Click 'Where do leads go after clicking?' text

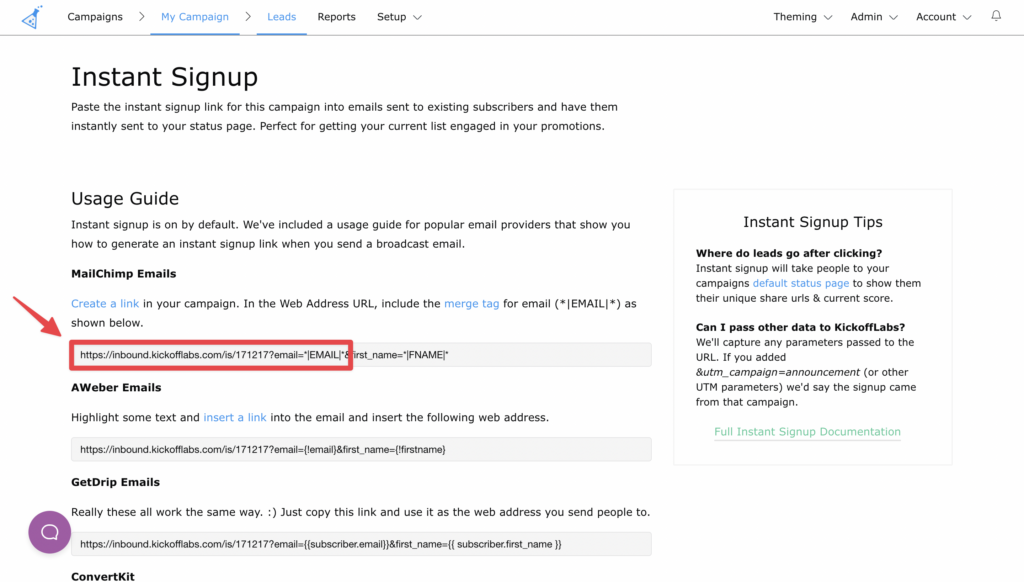(x=789, y=253)
